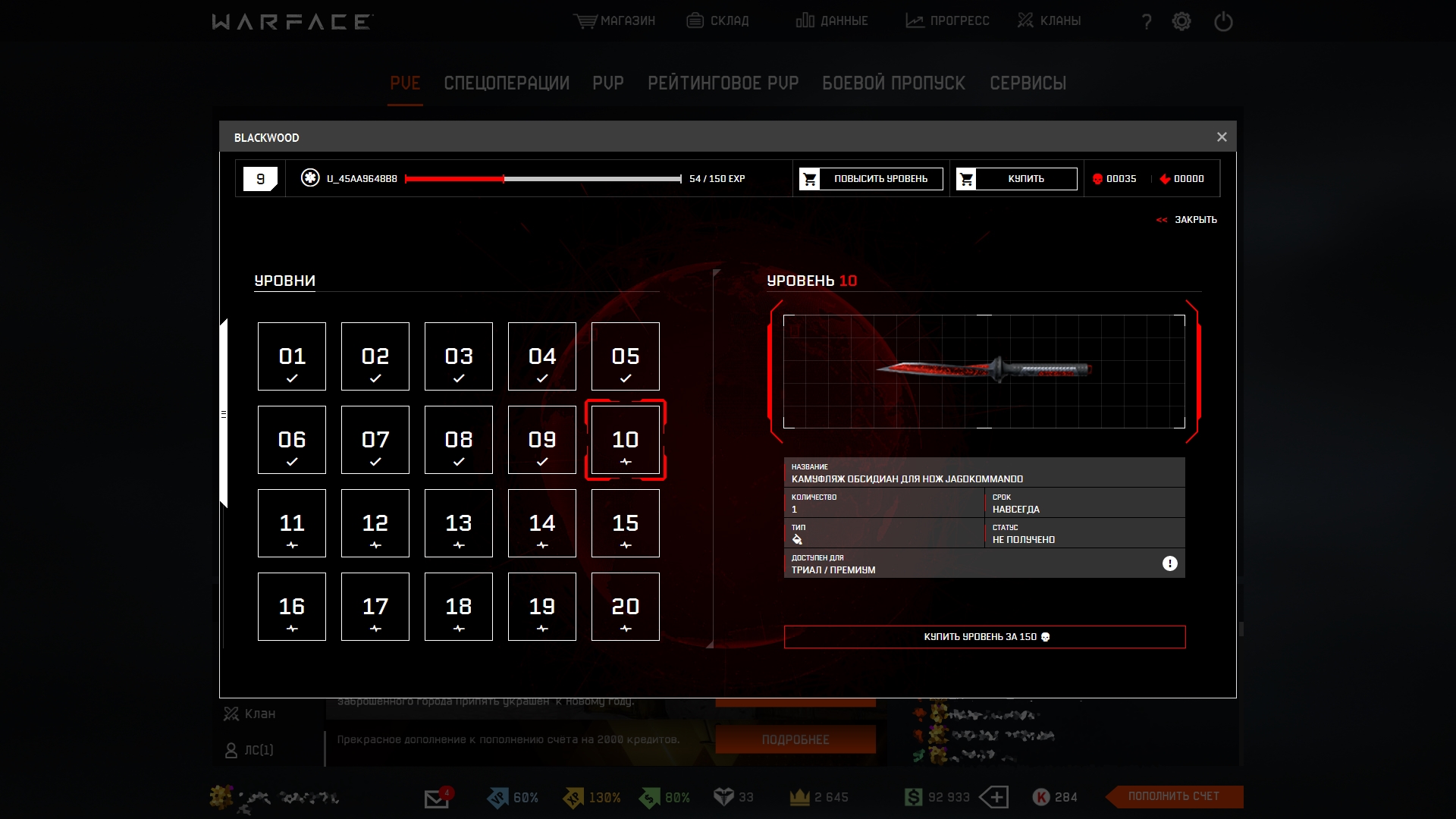Select level 15 tile
This screenshot has height=819, width=1456.
pos(626,523)
